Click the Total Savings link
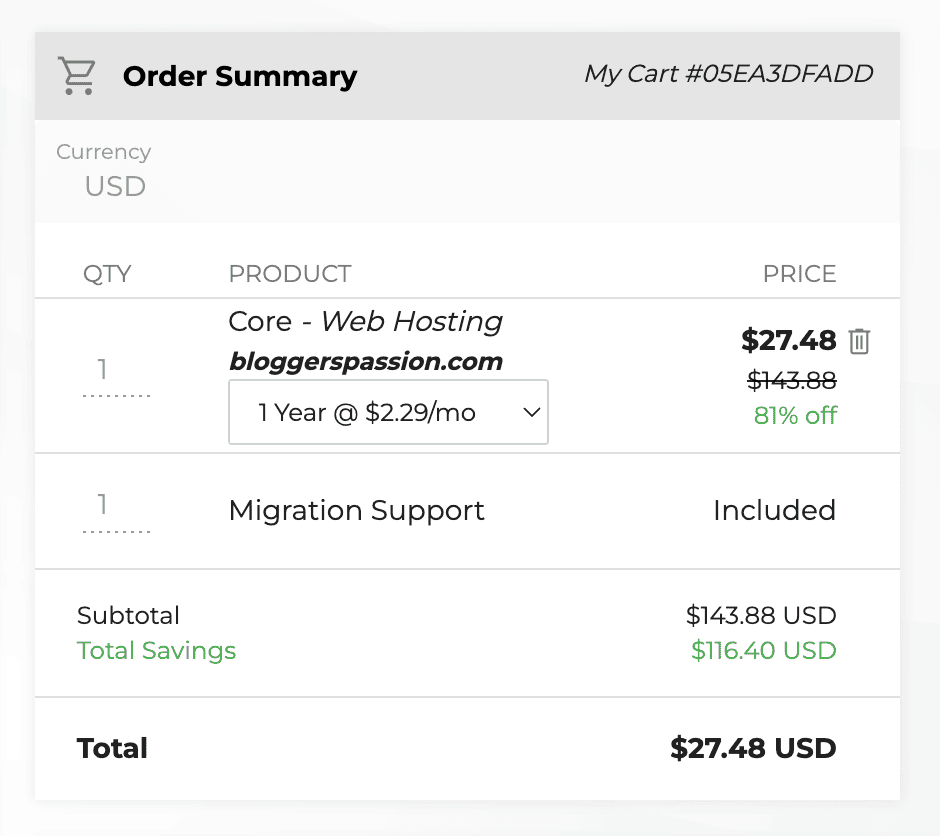This screenshot has width=940, height=836. [x=156, y=650]
